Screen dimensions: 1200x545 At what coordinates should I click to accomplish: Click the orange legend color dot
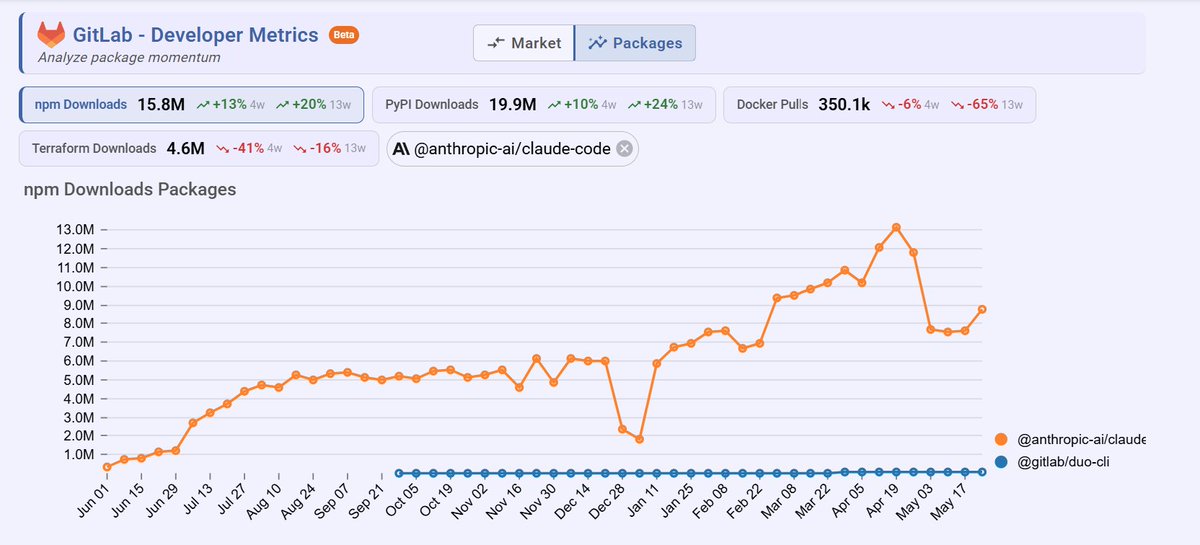pyautogui.click(x=1002, y=439)
